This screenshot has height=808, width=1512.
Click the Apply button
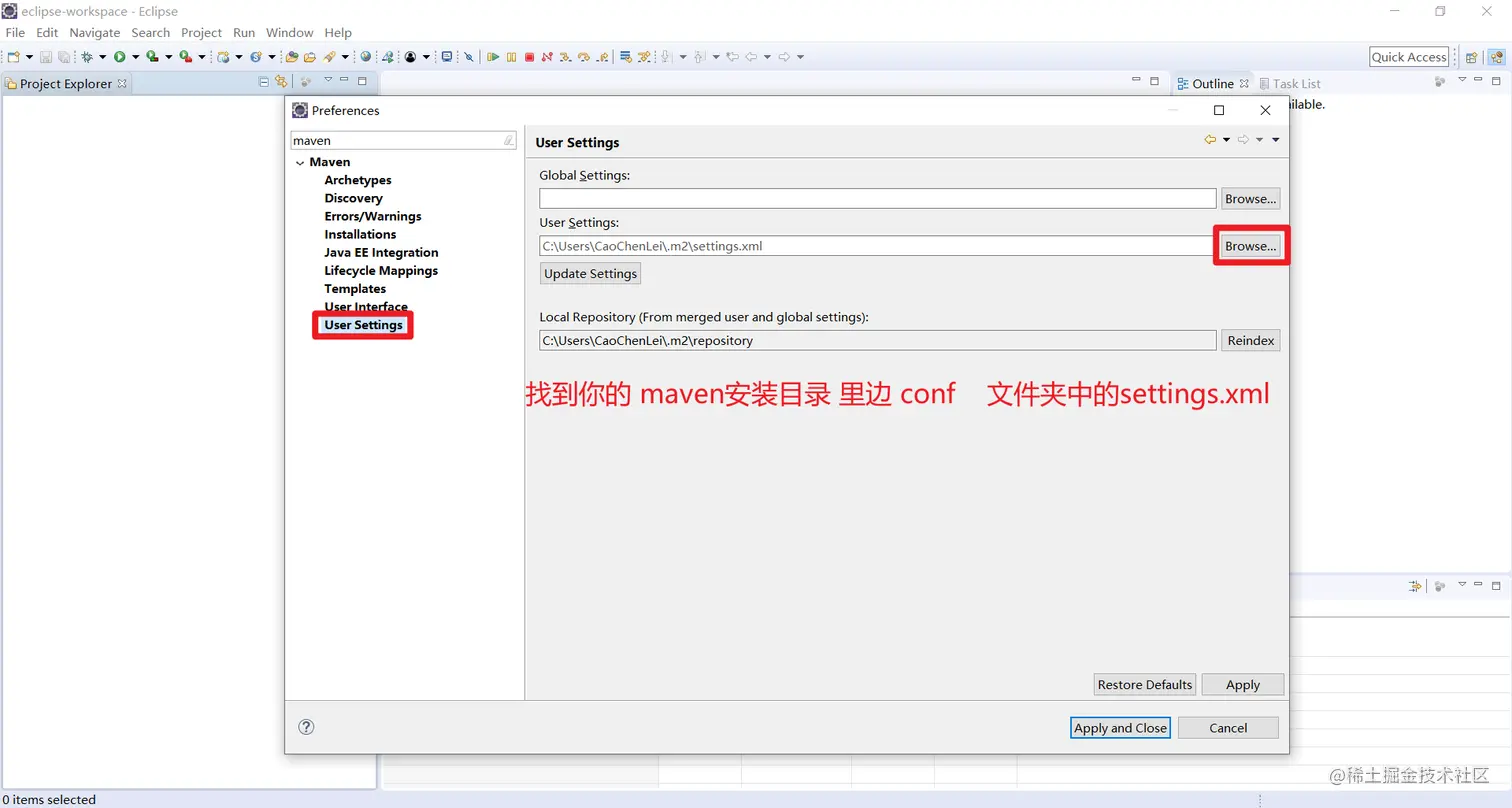(x=1243, y=685)
